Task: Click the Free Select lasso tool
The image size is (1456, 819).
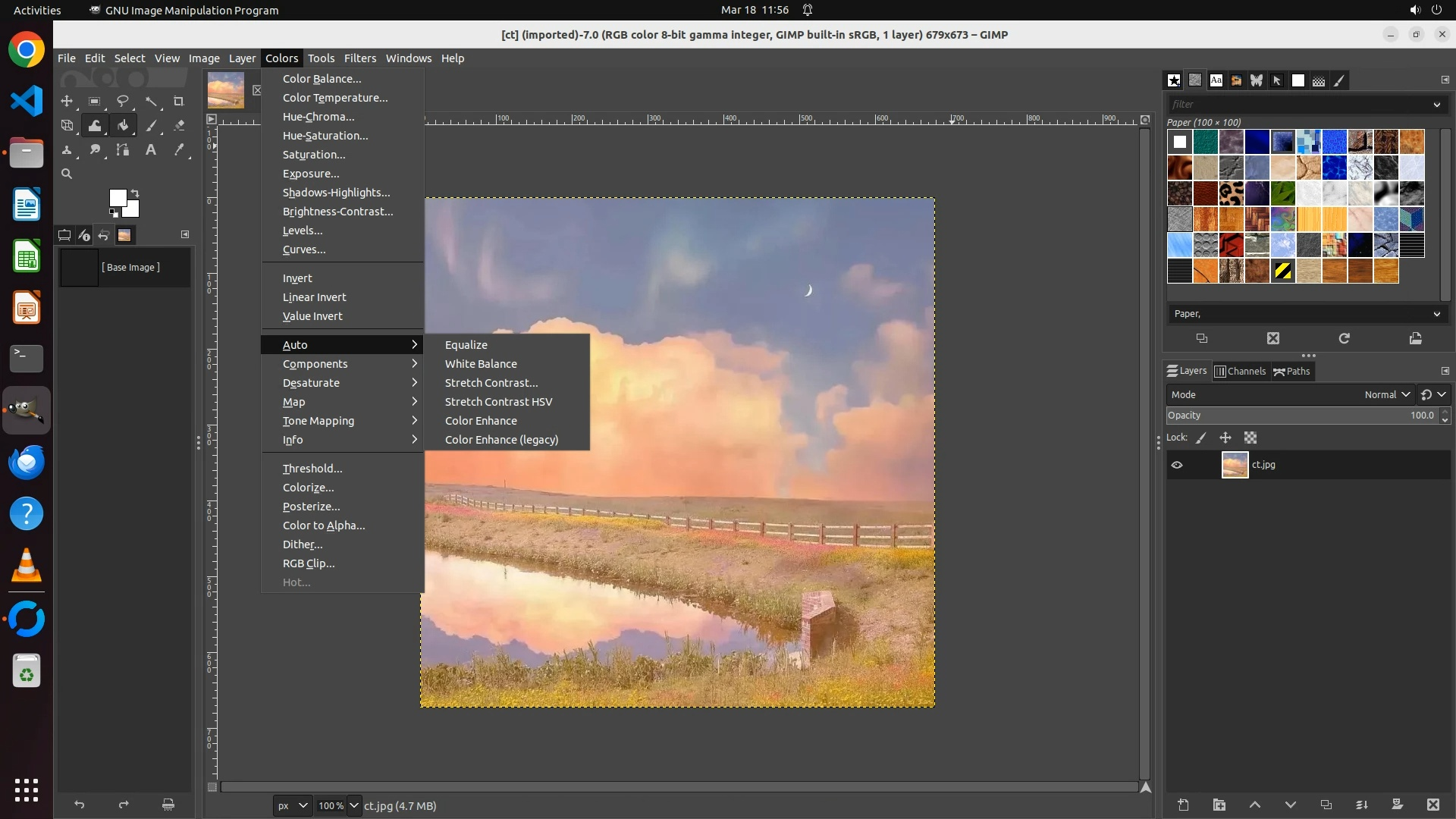Action: tap(123, 102)
